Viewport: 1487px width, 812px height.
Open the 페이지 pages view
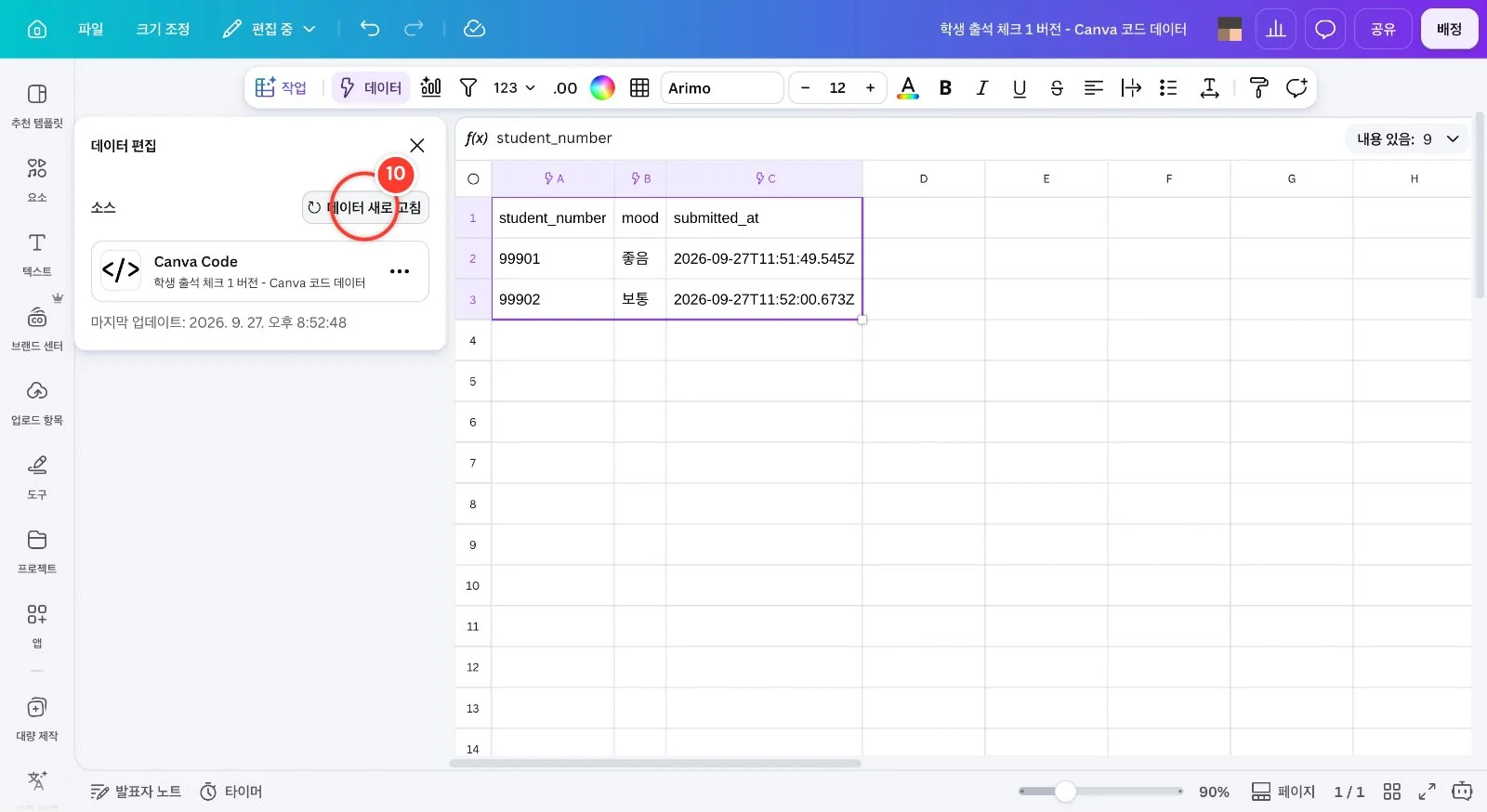1283,792
